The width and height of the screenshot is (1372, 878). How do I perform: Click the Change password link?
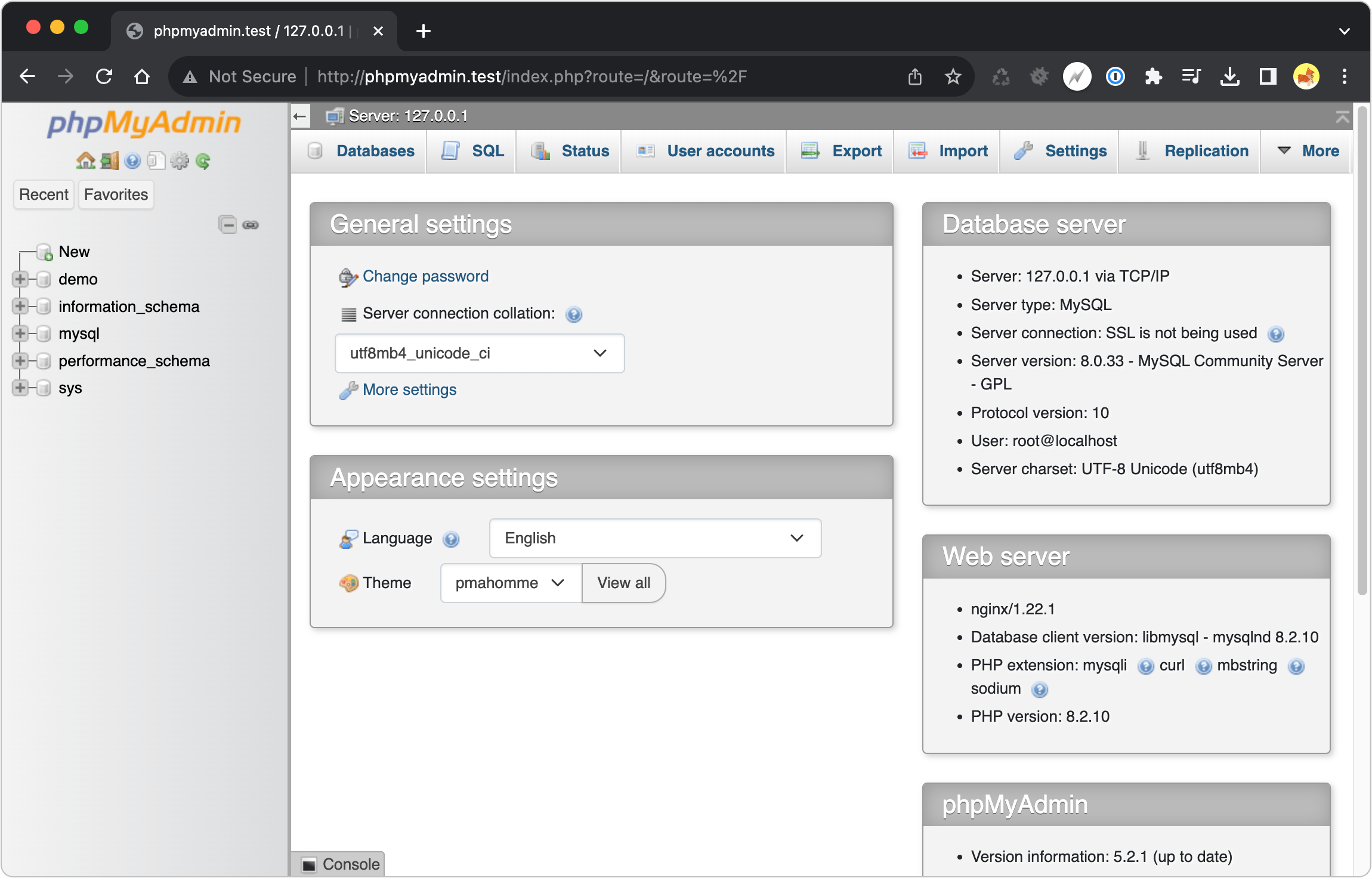pyautogui.click(x=425, y=277)
